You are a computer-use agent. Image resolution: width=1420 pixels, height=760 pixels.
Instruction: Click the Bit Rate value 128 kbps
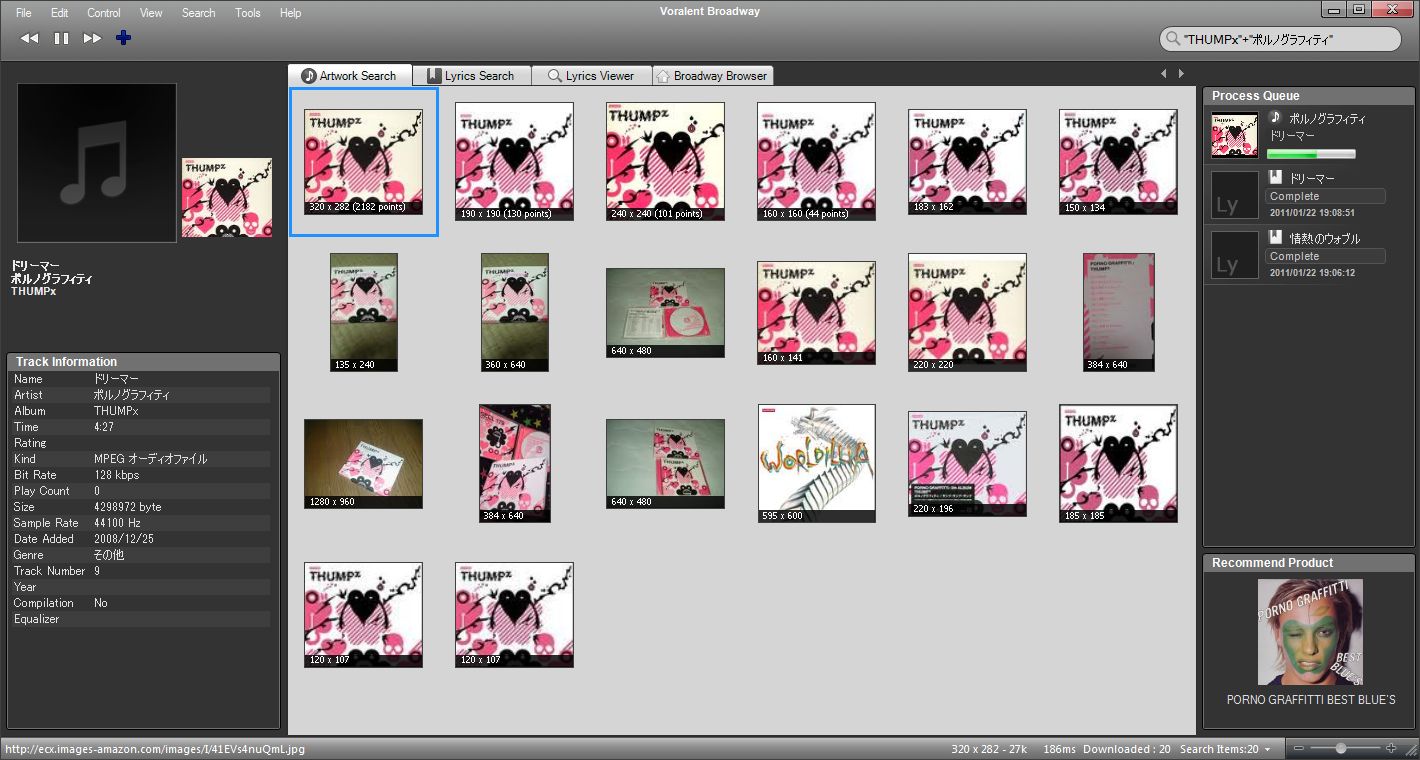coord(117,475)
